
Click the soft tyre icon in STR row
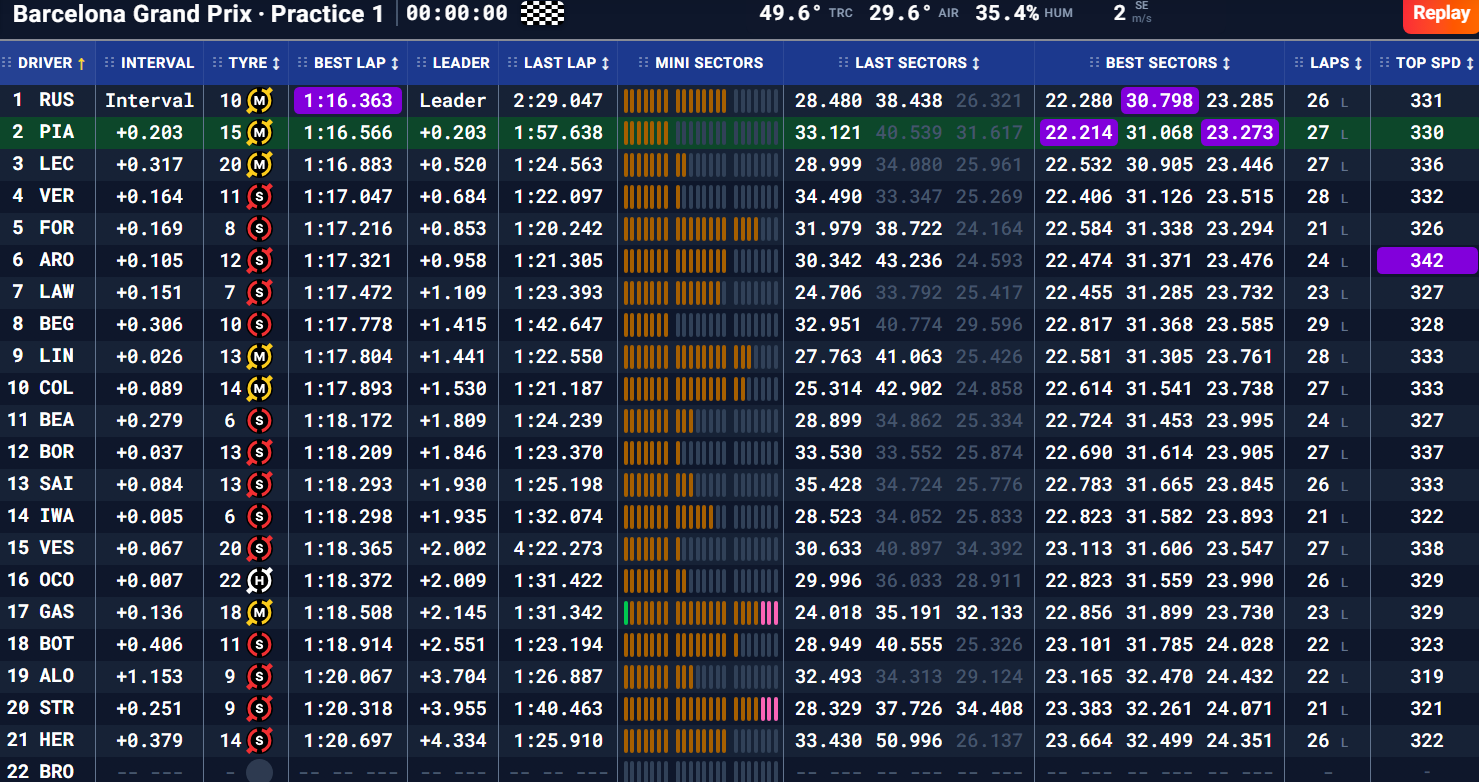(260, 708)
